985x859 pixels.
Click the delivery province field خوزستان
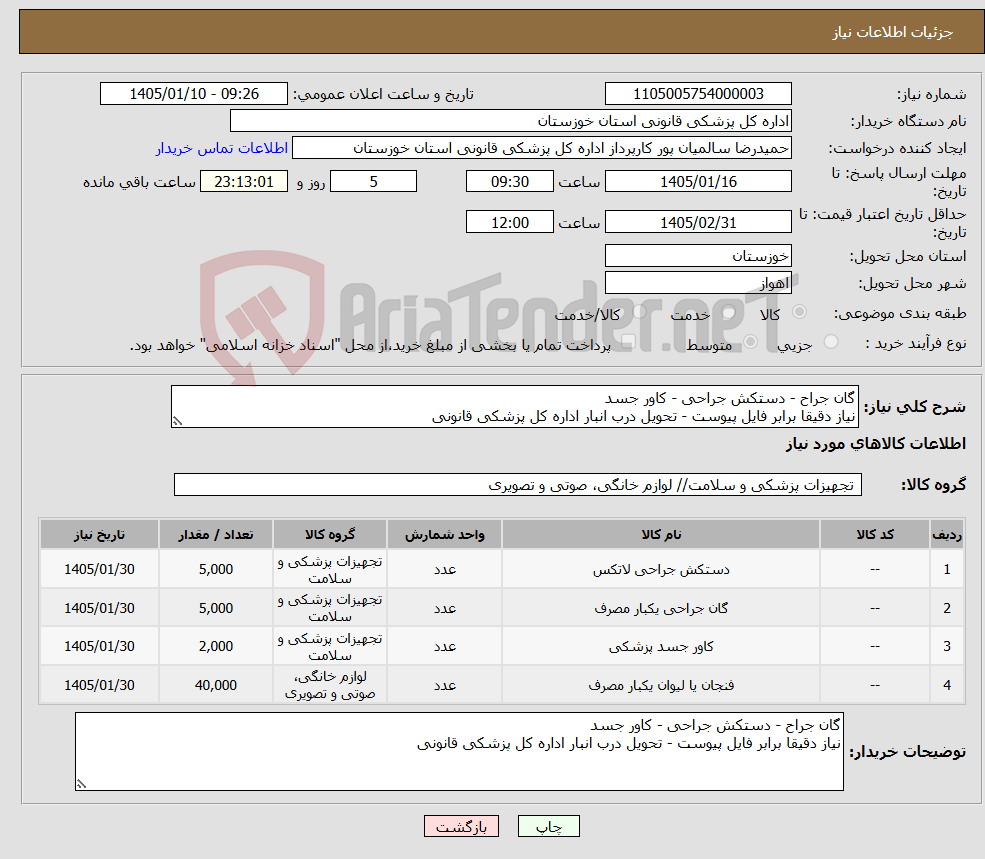[x=698, y=256]
